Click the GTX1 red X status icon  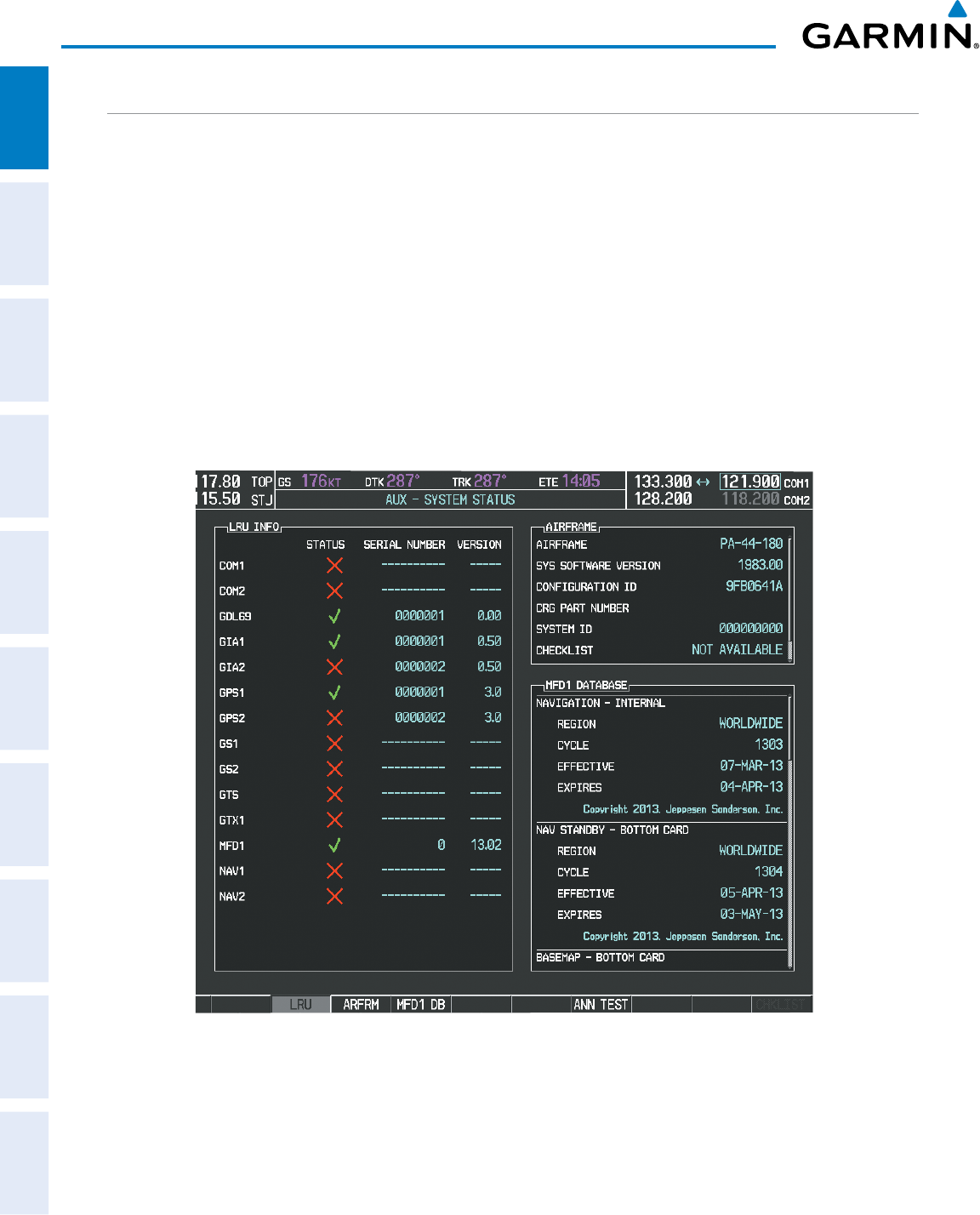[x=334, y=820]
